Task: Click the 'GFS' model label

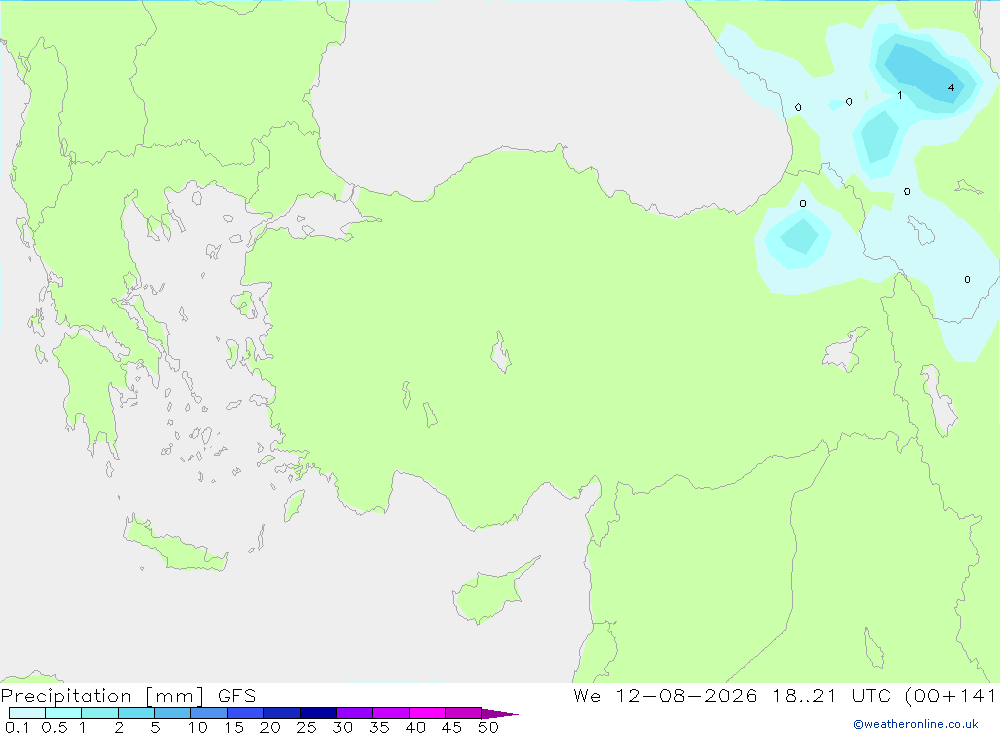Action: coord(237,696)
